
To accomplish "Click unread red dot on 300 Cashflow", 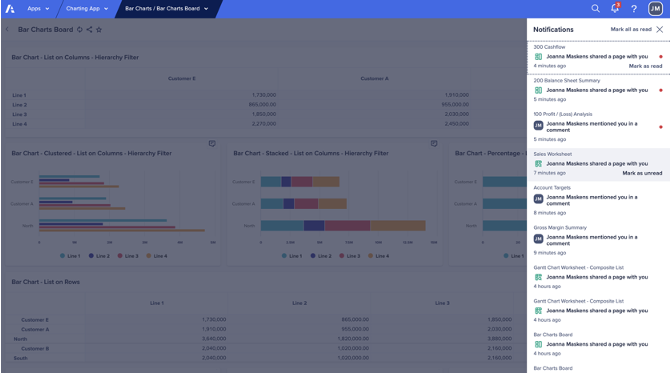I will point(661,56).
